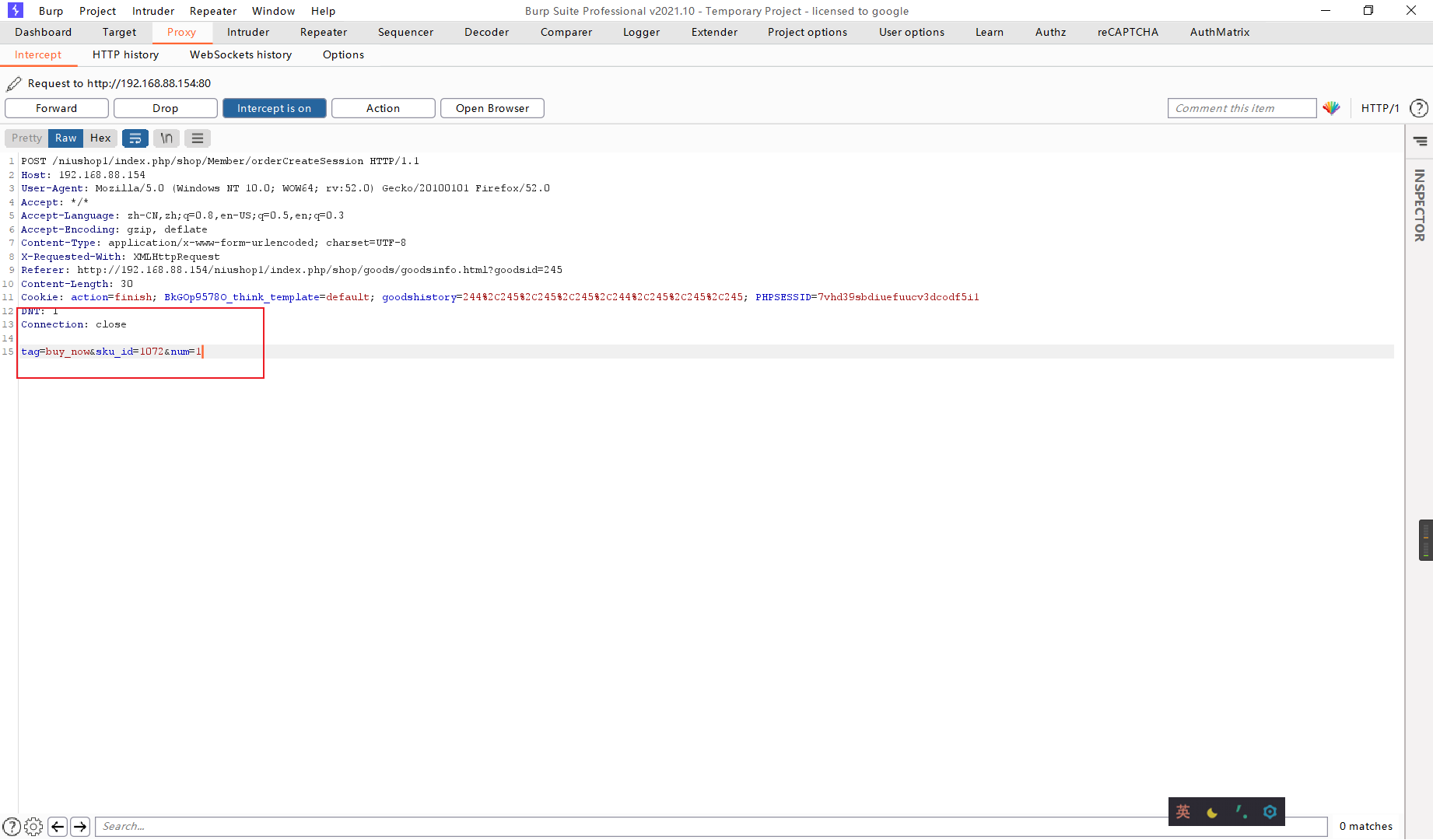Screen dimensions: 1433x840
Task: Toggle the Intercept is on button
Action: pos(275,108)
